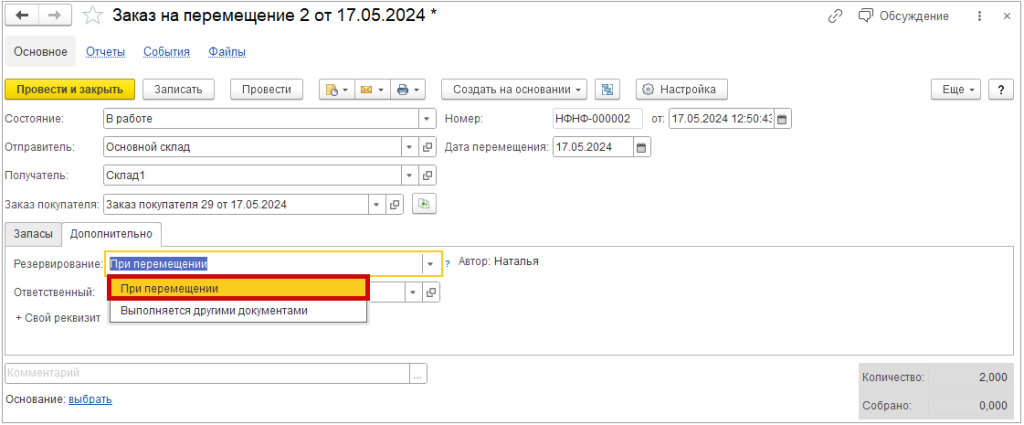The width and height of the screenshot is (1024, 425).
Task: Open the email send icon menu
Action: click(371, 89)
